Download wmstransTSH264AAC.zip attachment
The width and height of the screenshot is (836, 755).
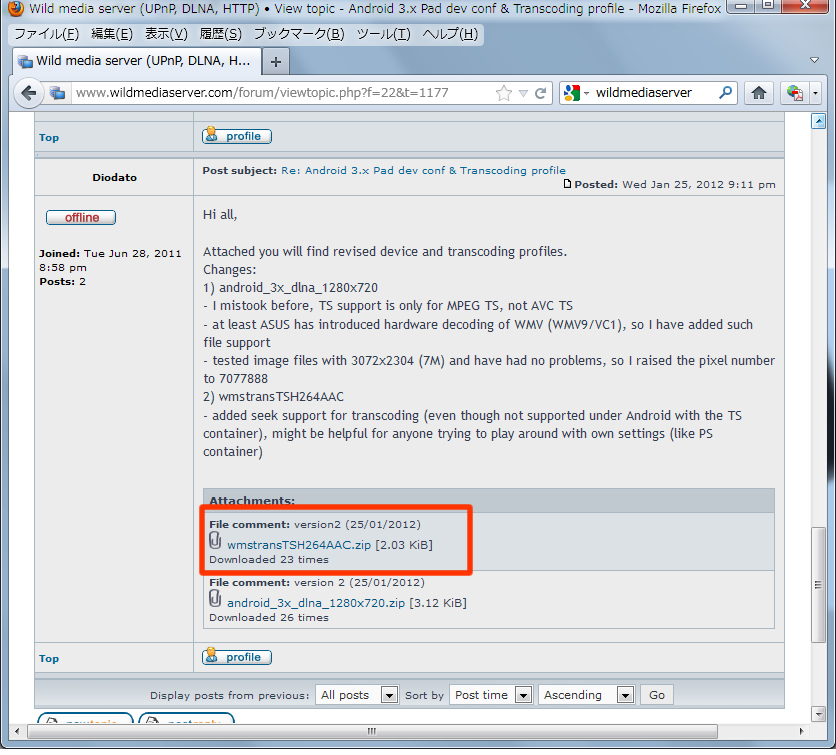(299, 545)
